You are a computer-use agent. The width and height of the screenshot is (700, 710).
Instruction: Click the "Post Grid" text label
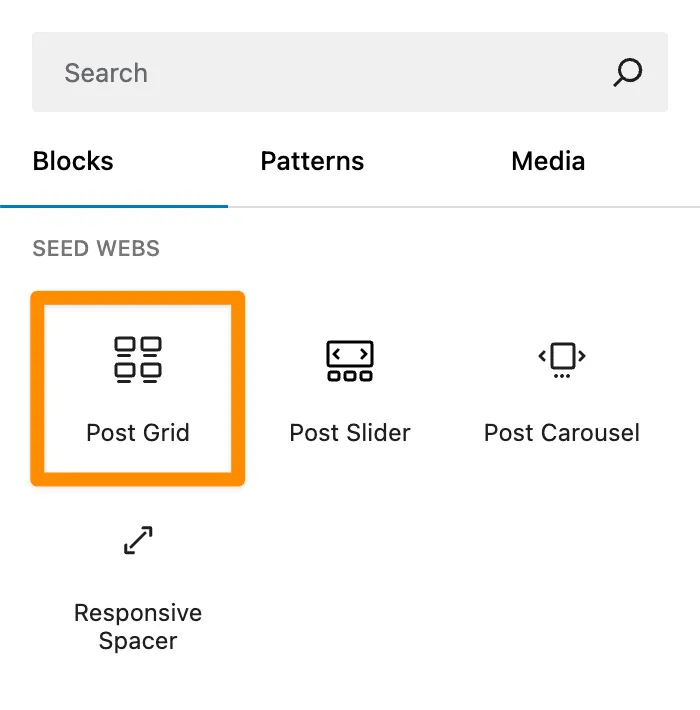[x=138, y=433]
